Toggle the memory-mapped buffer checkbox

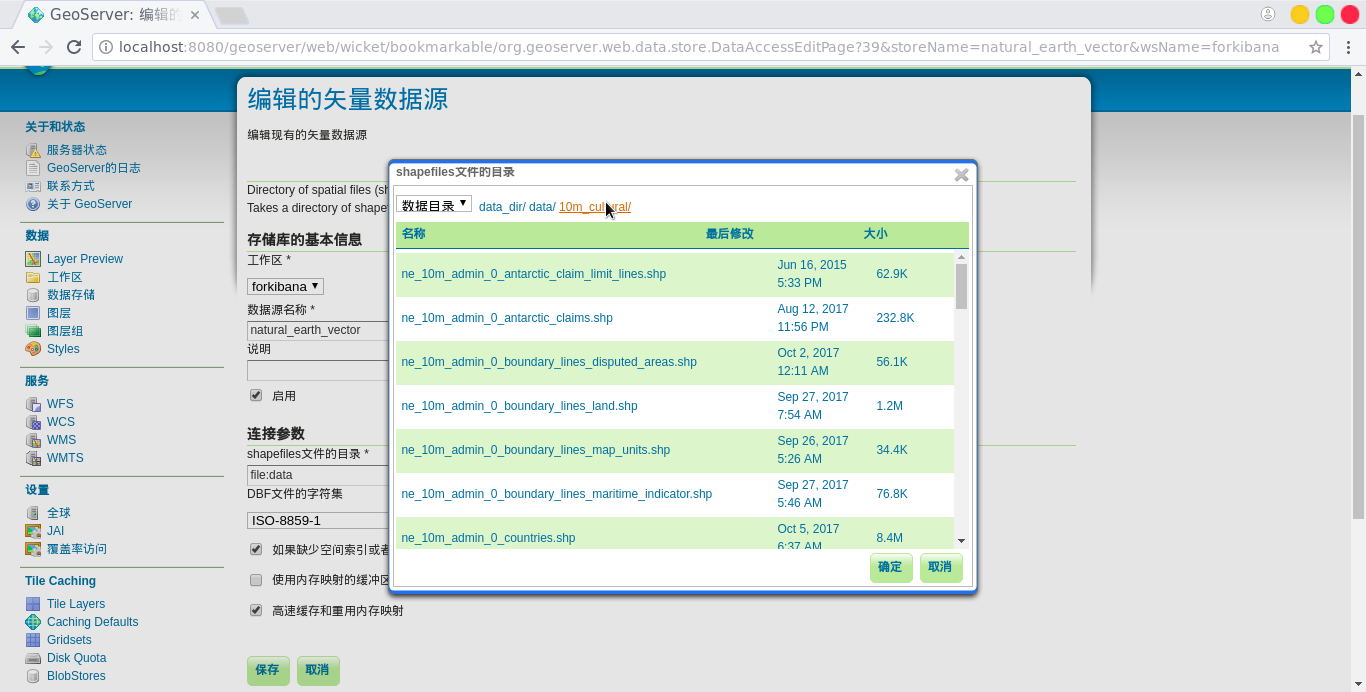coord(256,580)
